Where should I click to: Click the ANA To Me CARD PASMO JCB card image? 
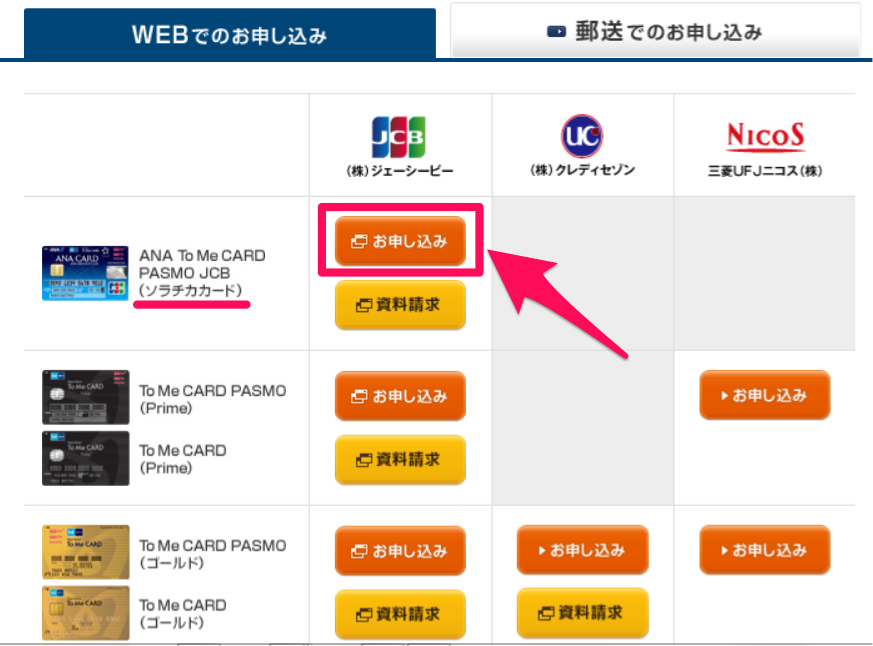(85, 273)
